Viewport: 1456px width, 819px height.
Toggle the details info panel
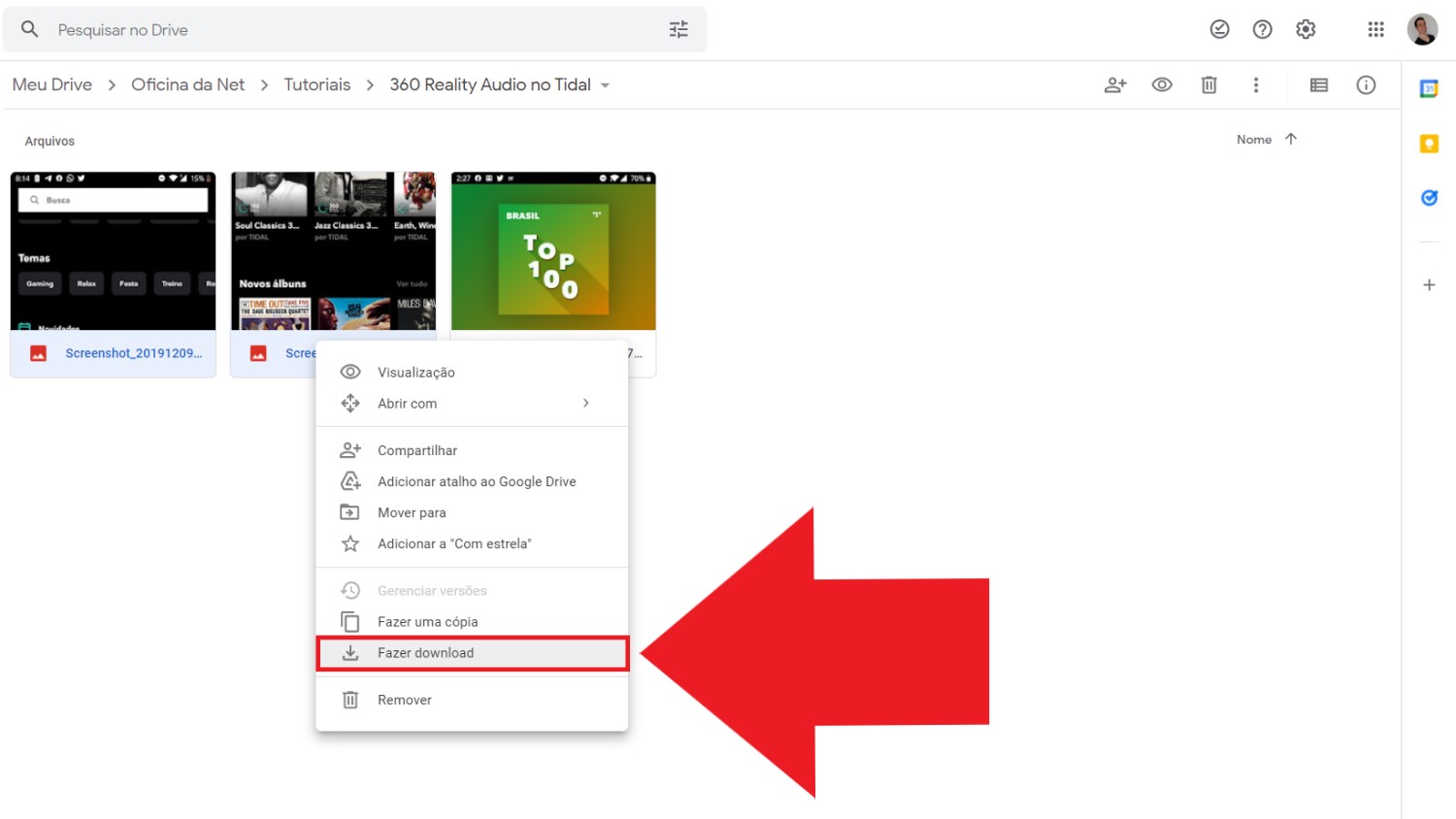pos(1366,84)
